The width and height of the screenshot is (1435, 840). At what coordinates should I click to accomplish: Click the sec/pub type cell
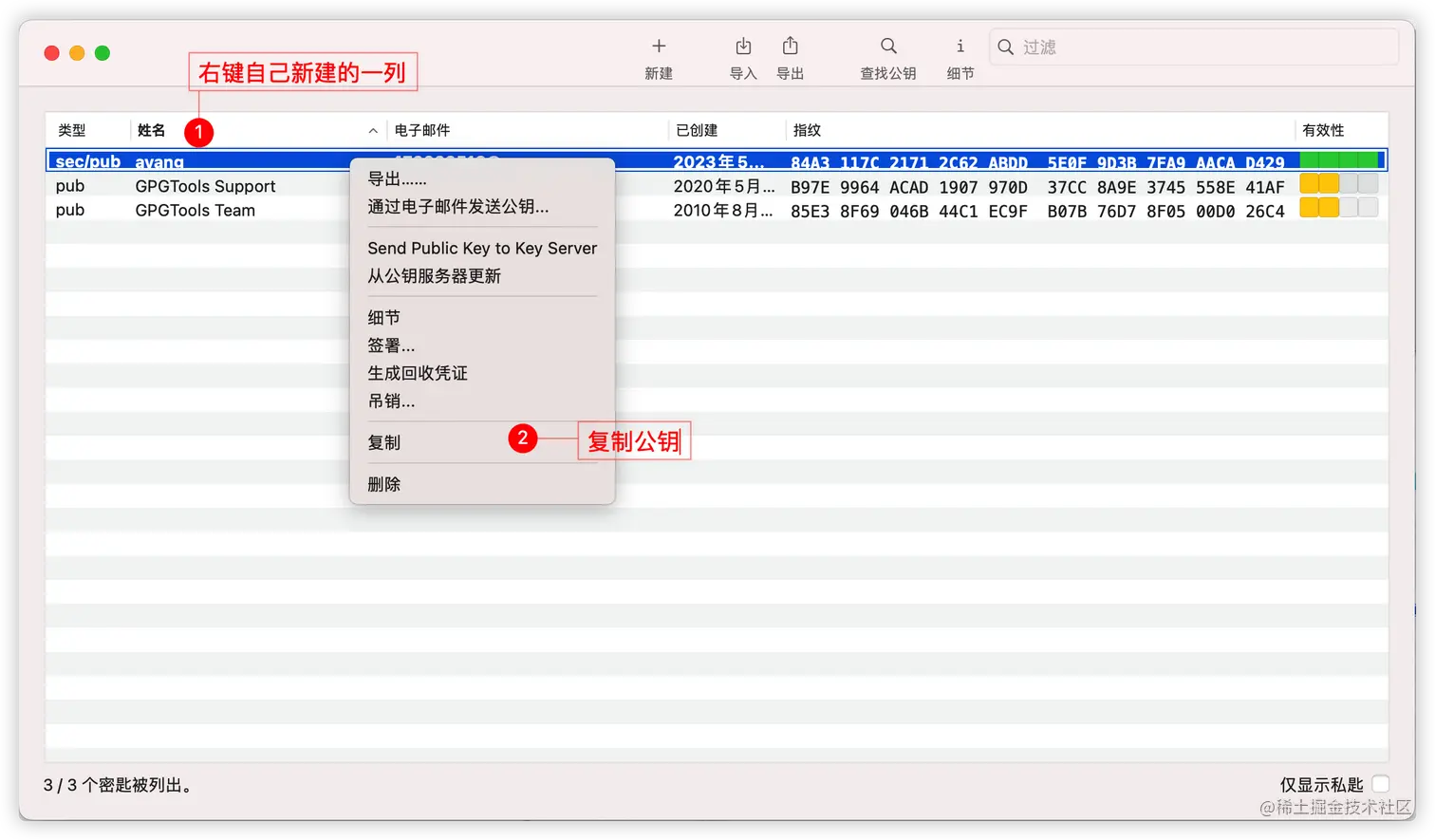(x=88, y=161)
